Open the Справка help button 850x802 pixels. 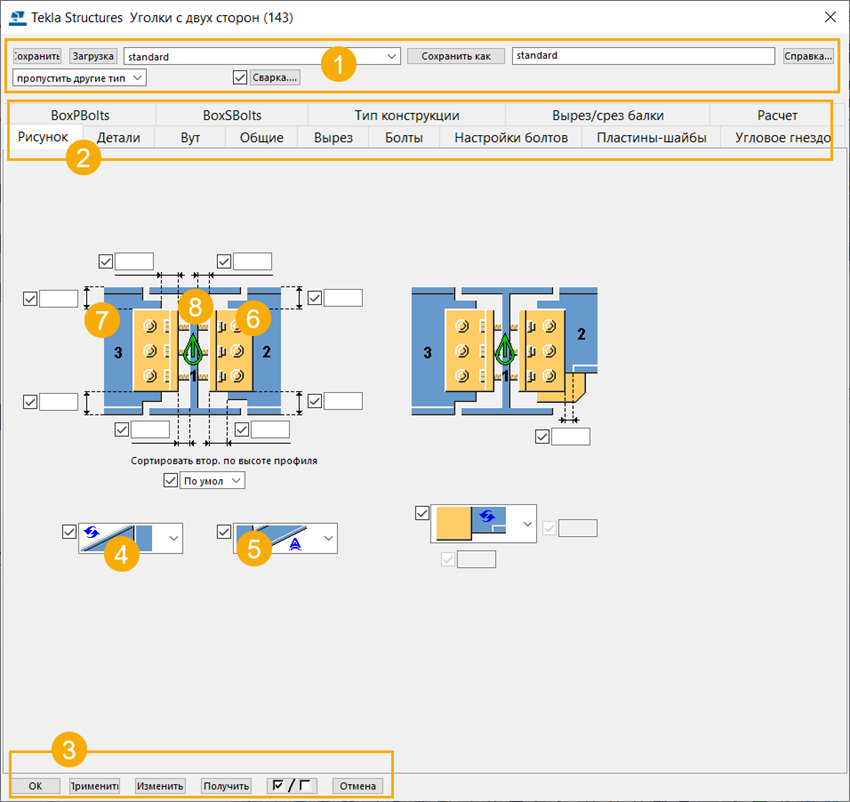tap(808, 56)
